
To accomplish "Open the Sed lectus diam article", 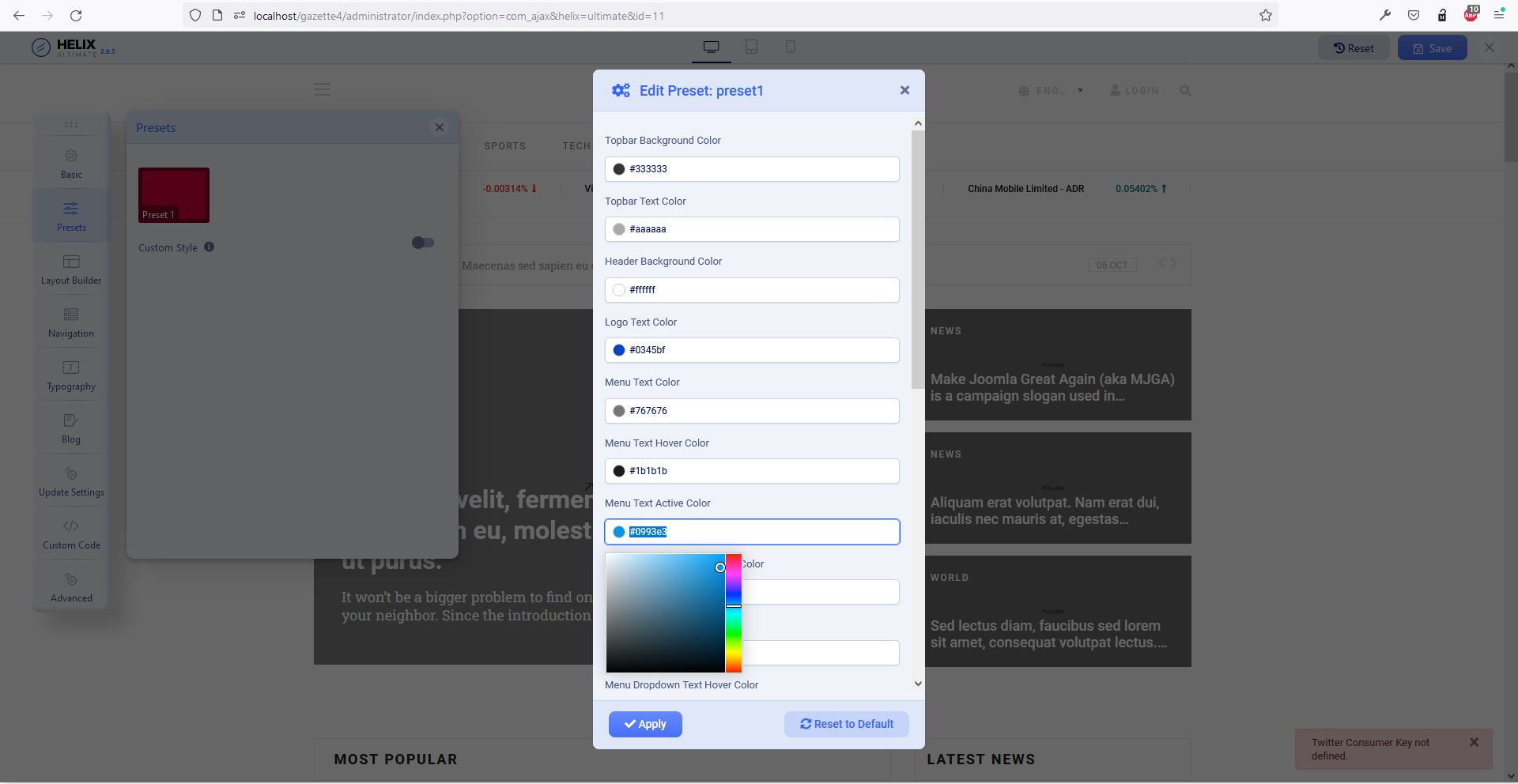I will [x=1048, y=634].
